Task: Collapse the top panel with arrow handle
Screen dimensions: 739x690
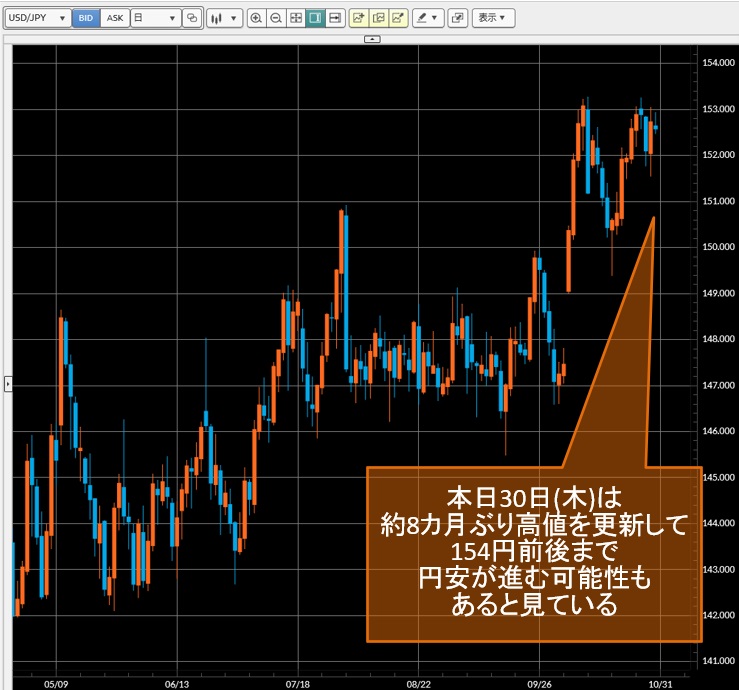Action: click(371, 39)
